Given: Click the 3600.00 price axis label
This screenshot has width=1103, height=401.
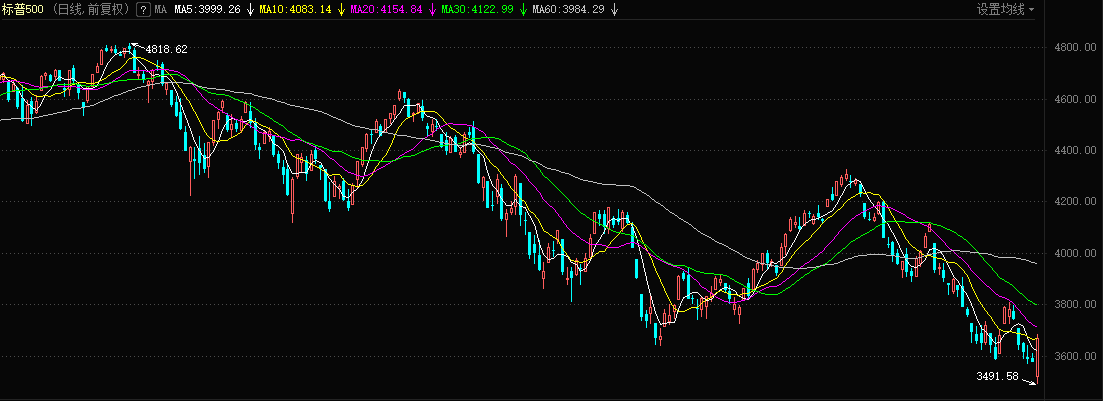Looking at the screenshot, I should tap(1075, 357).
